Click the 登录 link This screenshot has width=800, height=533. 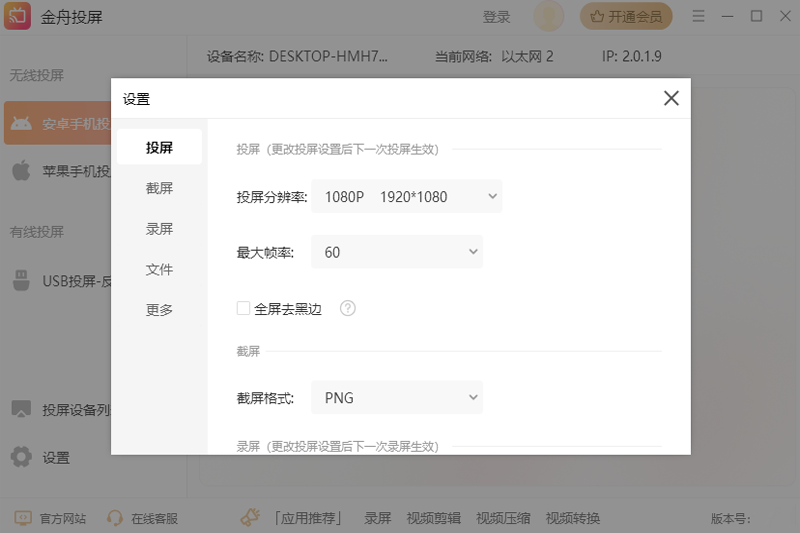coord(496,17)
